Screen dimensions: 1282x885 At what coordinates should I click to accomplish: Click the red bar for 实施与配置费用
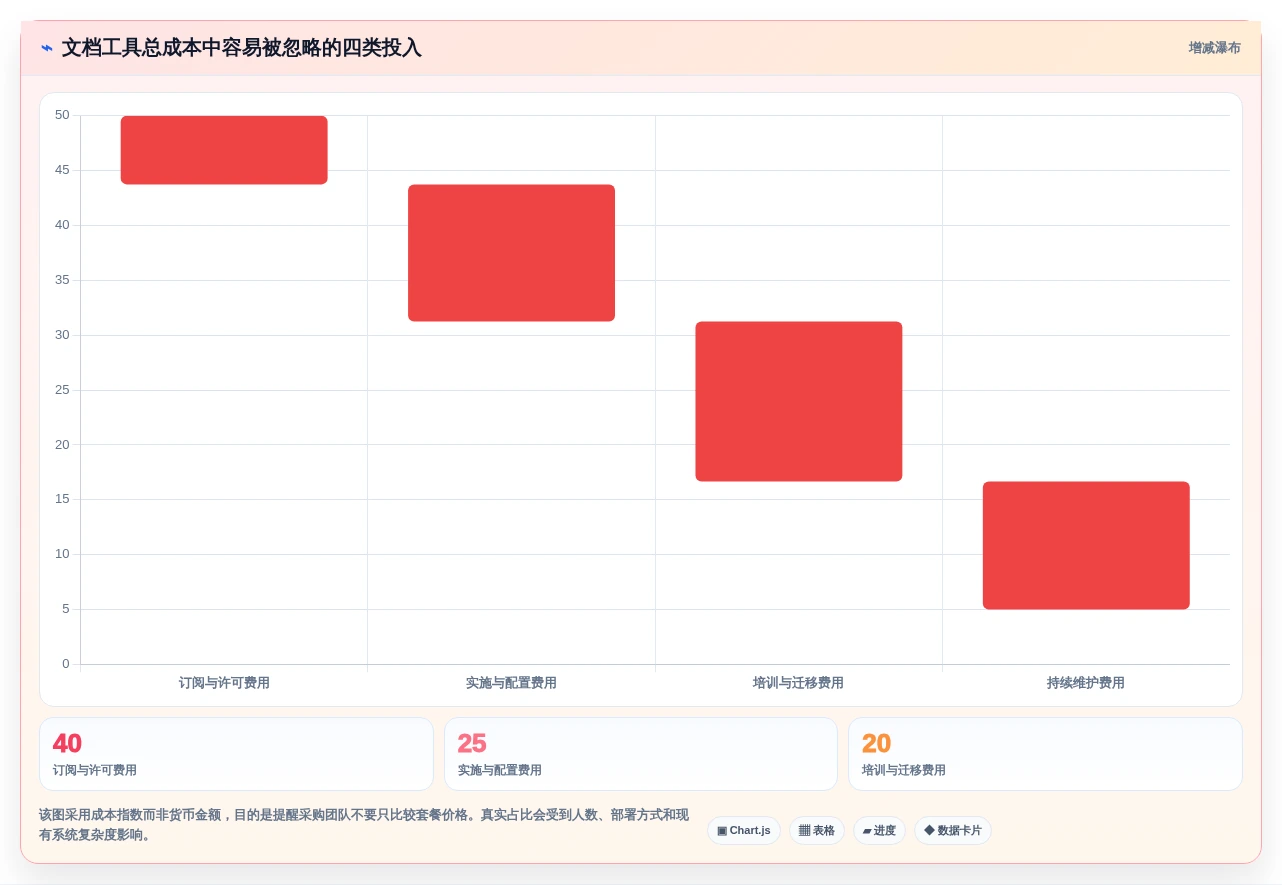pyautogui.click(x=511, y=253)
